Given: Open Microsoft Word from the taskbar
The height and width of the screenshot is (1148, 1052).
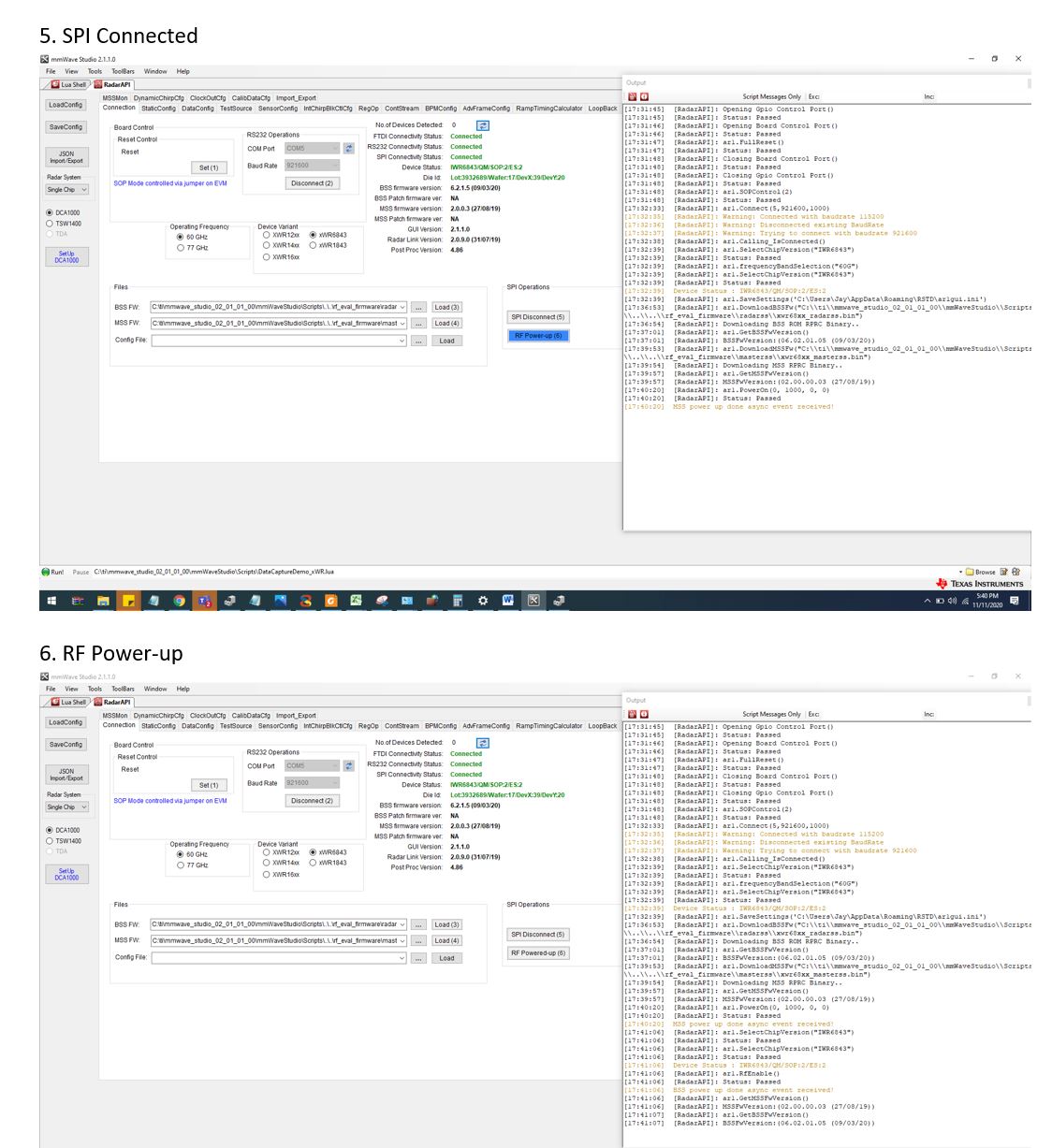Looking at the screenshot, I should [507, 601].
